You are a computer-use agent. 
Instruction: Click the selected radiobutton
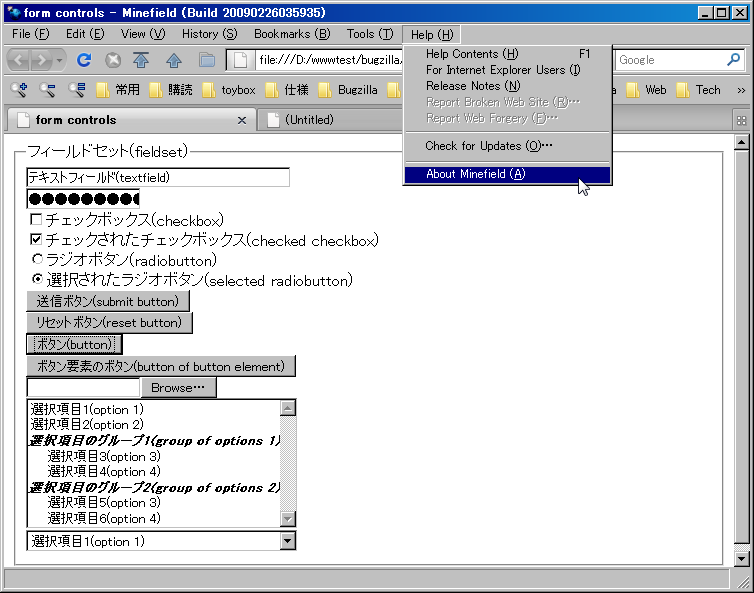[x=37, y=278]
